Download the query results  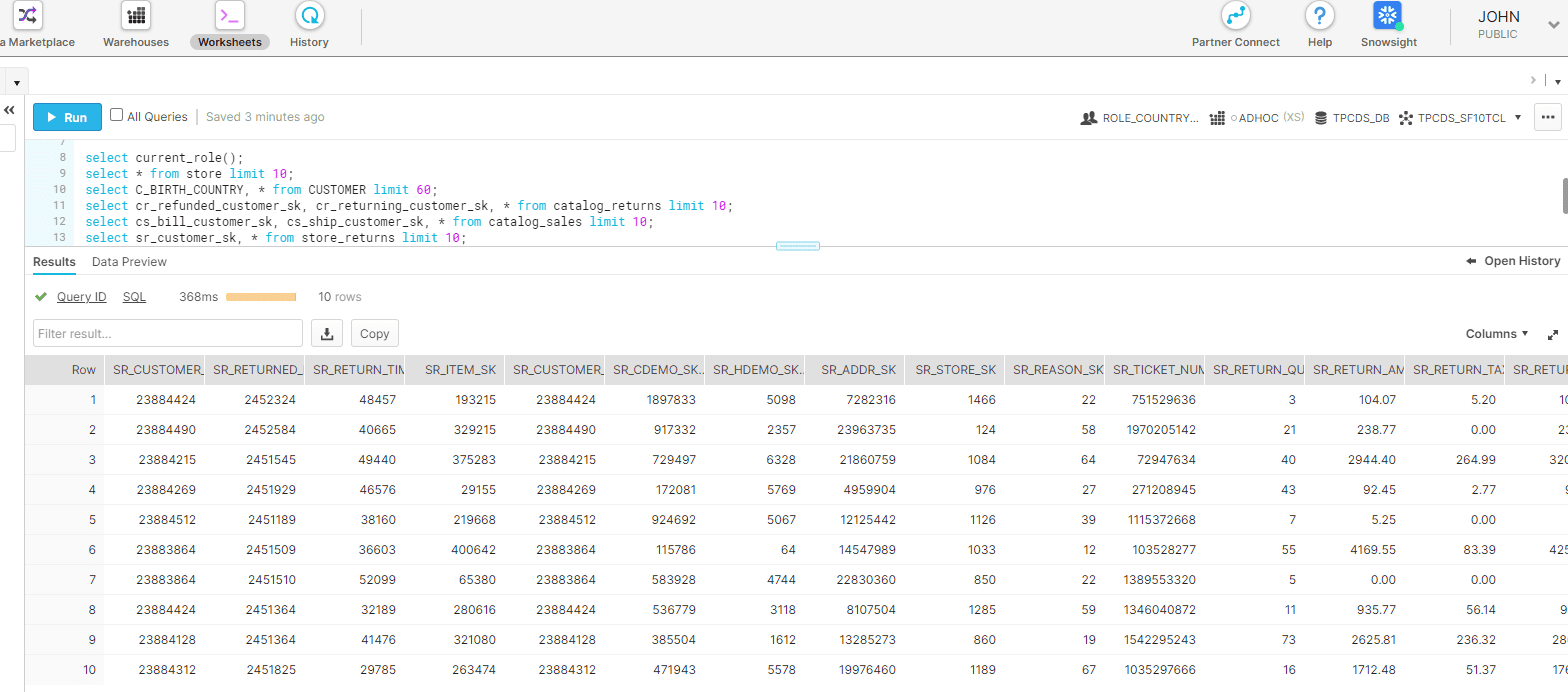coord(326,333)
